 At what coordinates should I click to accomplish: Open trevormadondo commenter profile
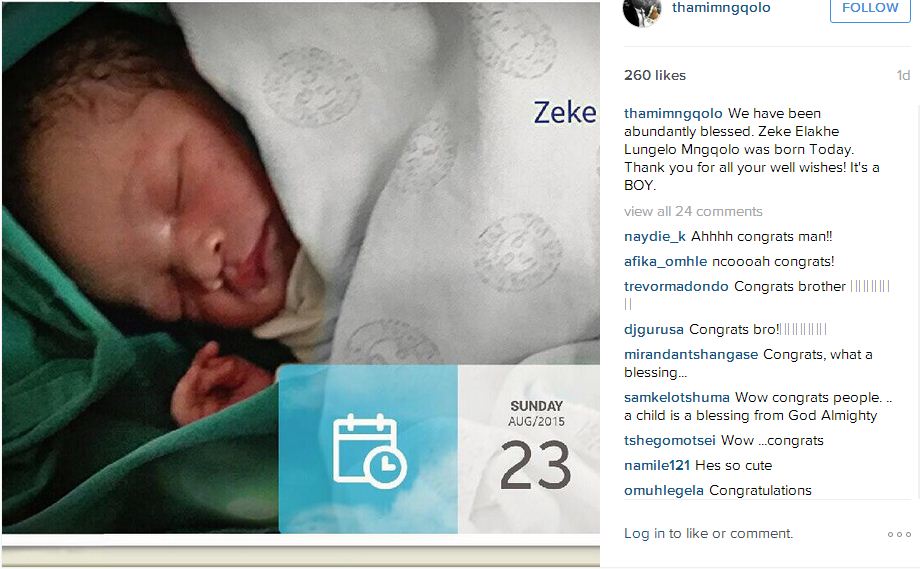(676, 286)
